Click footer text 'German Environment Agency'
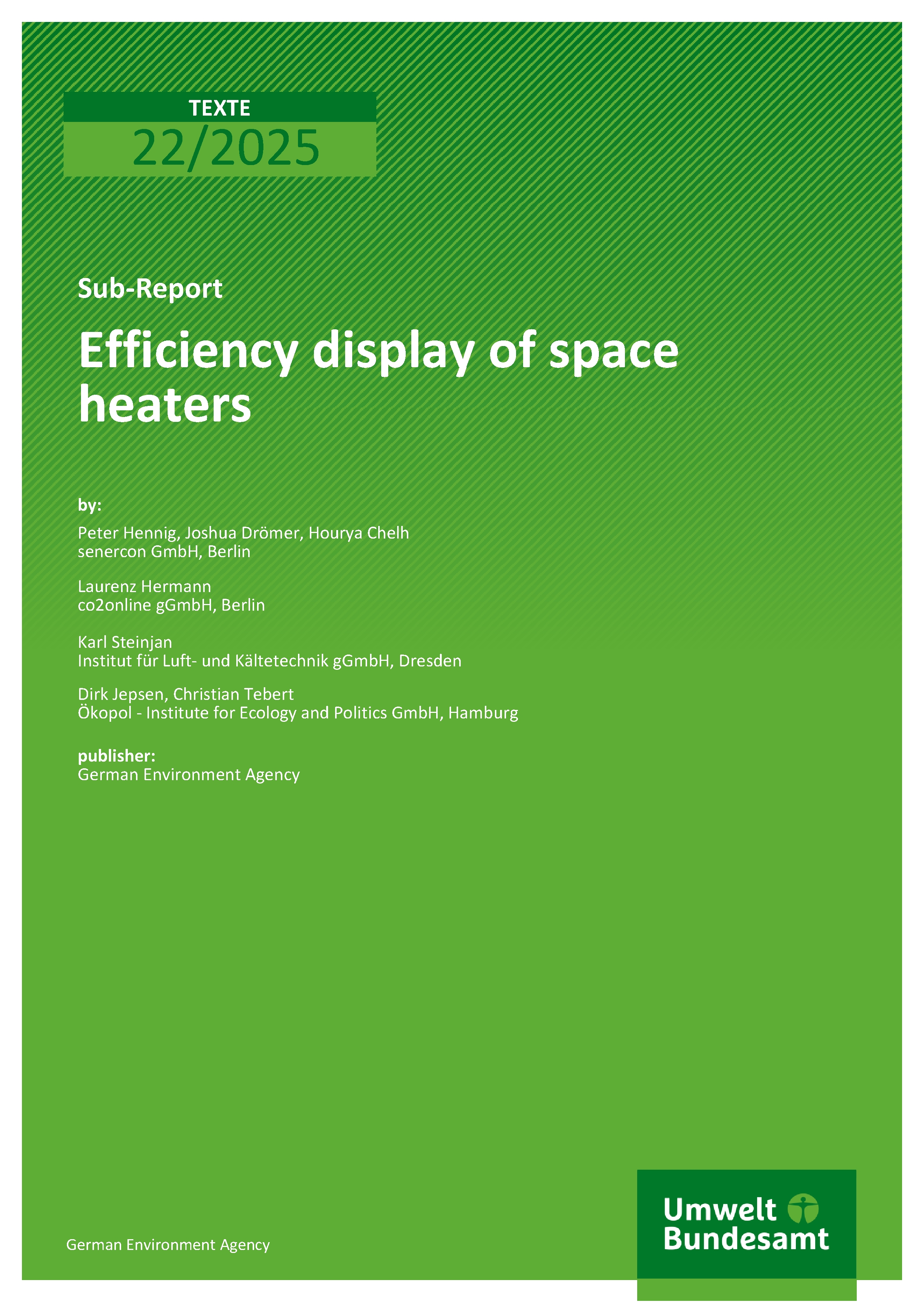Image resolution: width=924 pixels, height=1302 pixels. click(x=168, y=1244)
